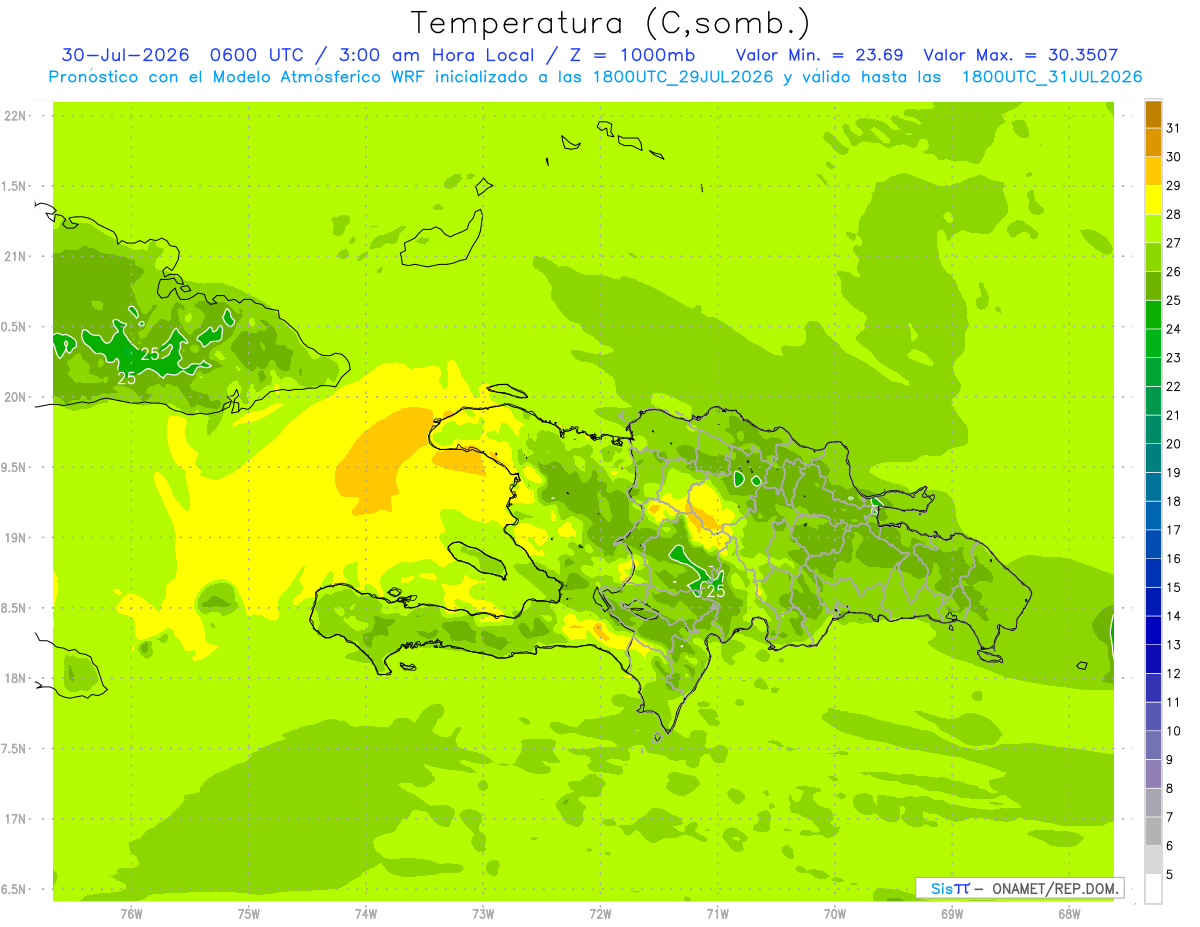Click the 71W longitude axis label
Viewport: 1200px width, 927px height.
(x=717, y=914)
